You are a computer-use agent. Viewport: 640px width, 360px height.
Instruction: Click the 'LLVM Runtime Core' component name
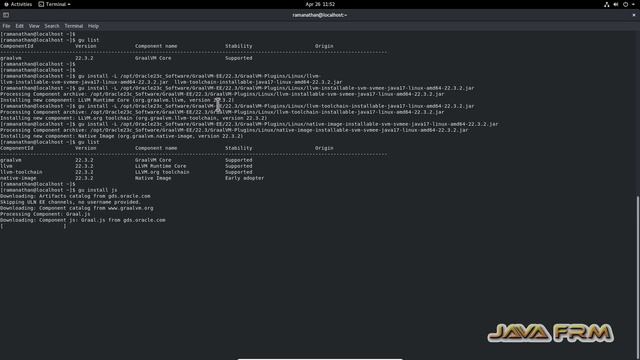(160, 166)
